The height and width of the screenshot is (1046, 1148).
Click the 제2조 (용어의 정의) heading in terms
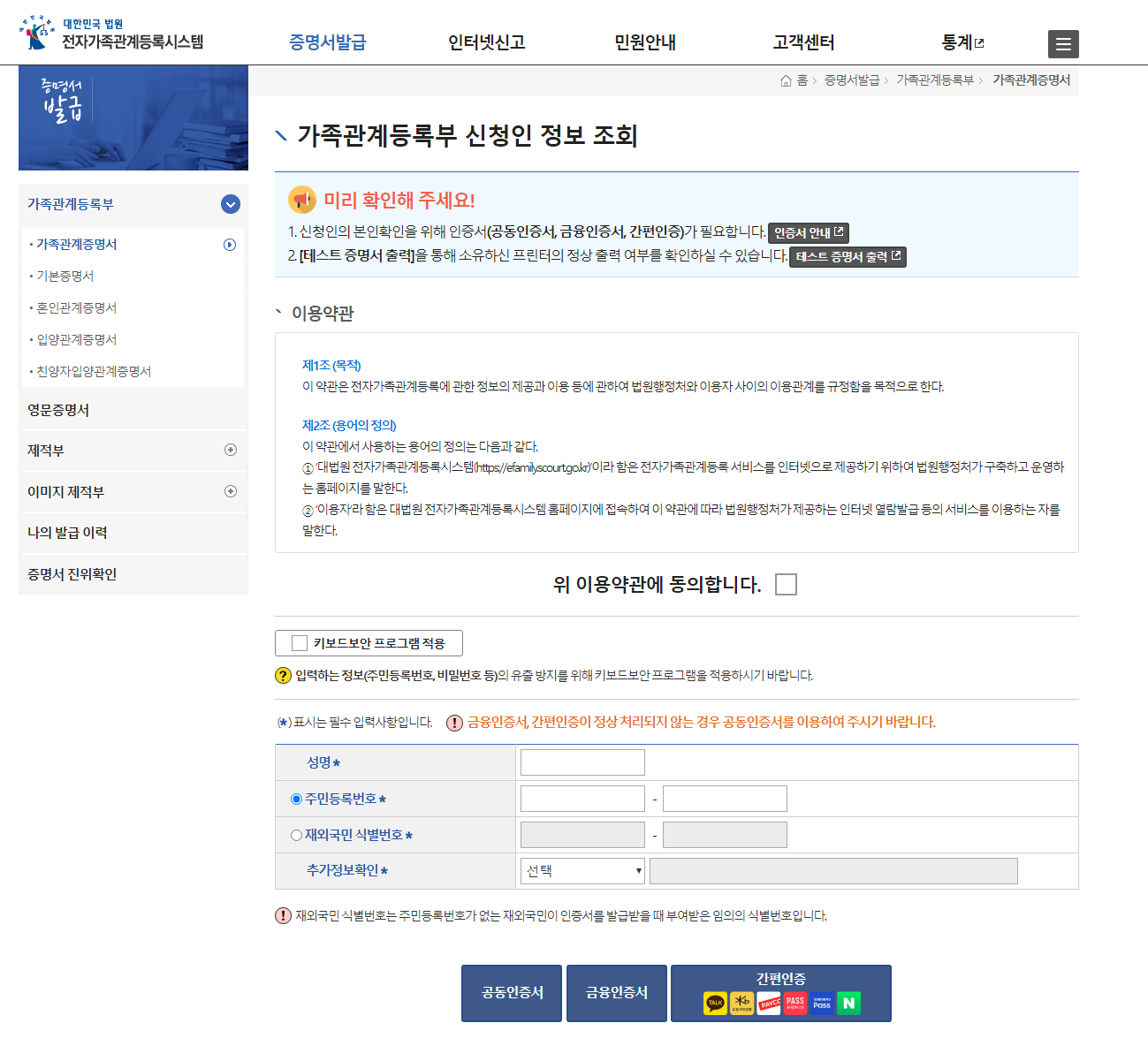click(x=349, y=426)
